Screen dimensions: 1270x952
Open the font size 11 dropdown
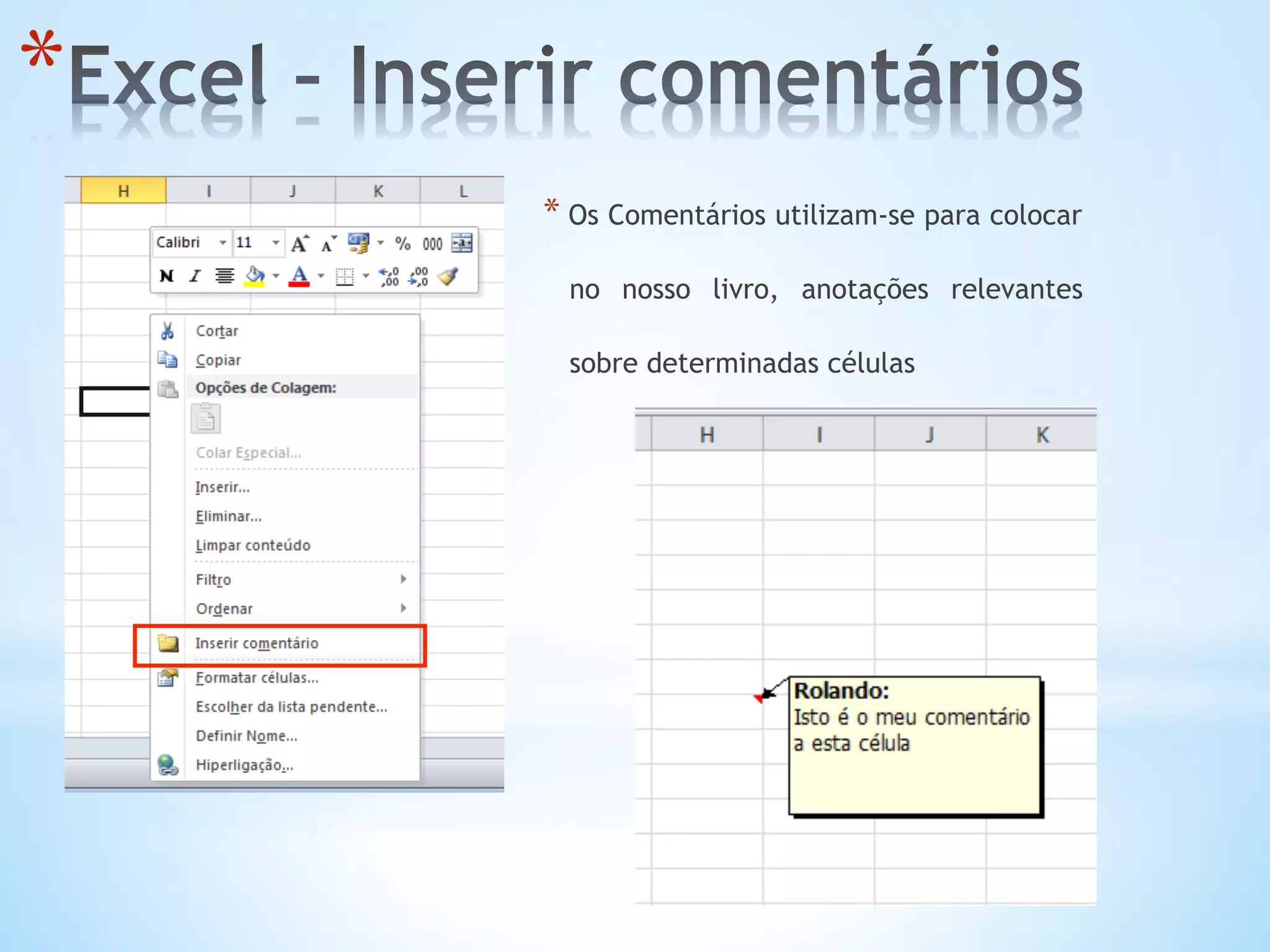click(x=276, y=243)
